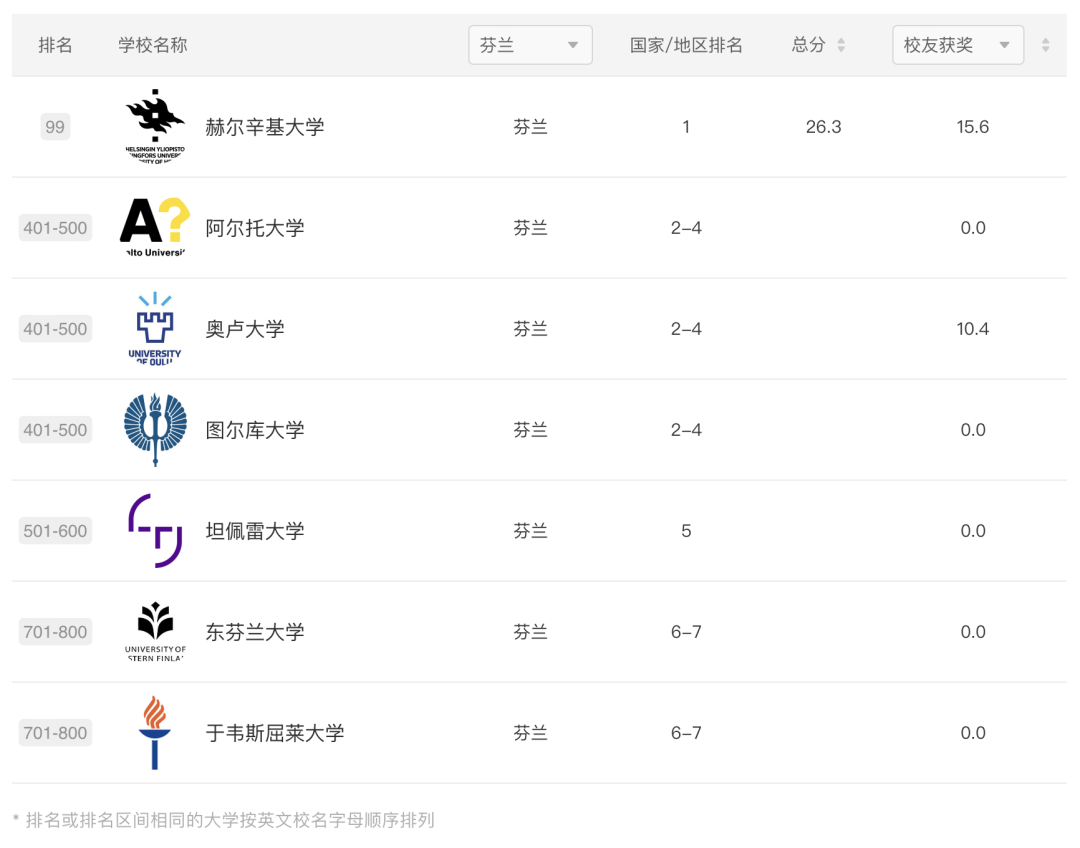Open 东芬兰大学 school page
The image size is (1080, 848).
click(255, 632)
